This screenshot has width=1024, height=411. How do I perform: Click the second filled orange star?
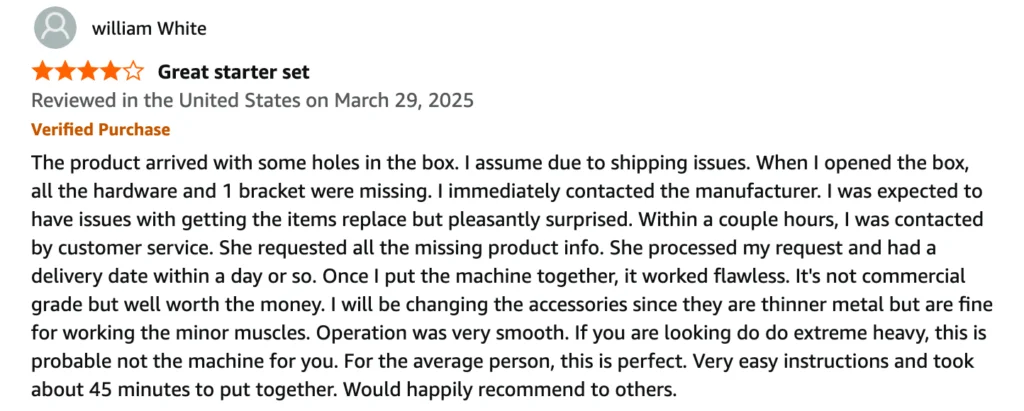tap(65, 71)
